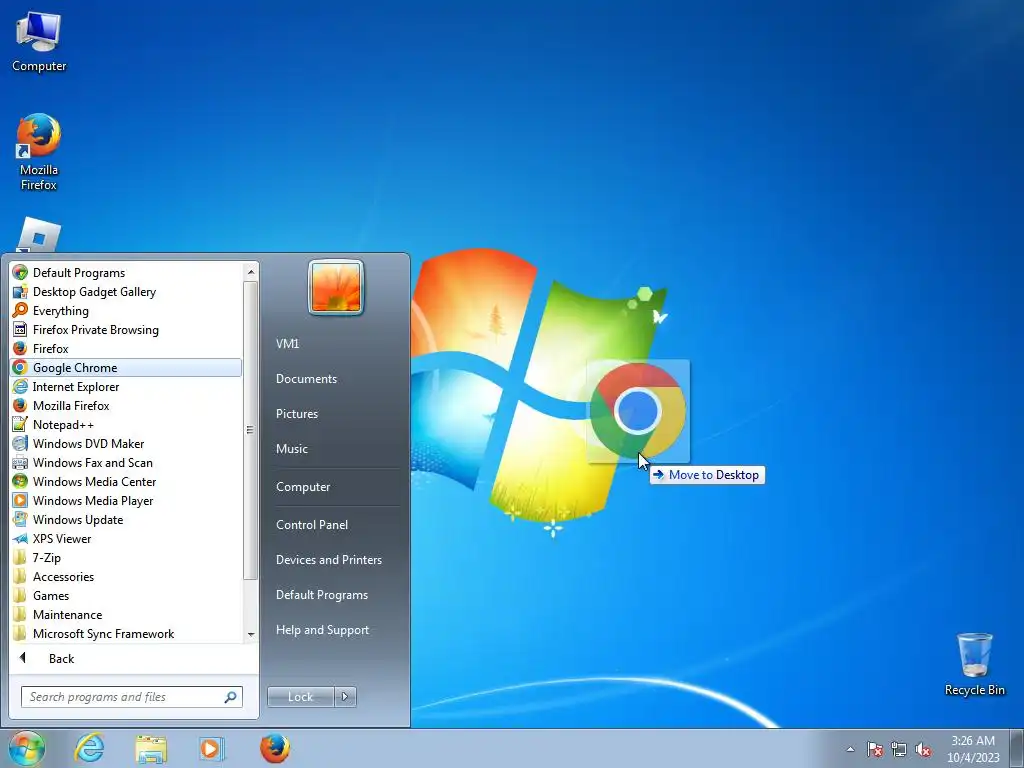Click the Lock button

point(301,697)
